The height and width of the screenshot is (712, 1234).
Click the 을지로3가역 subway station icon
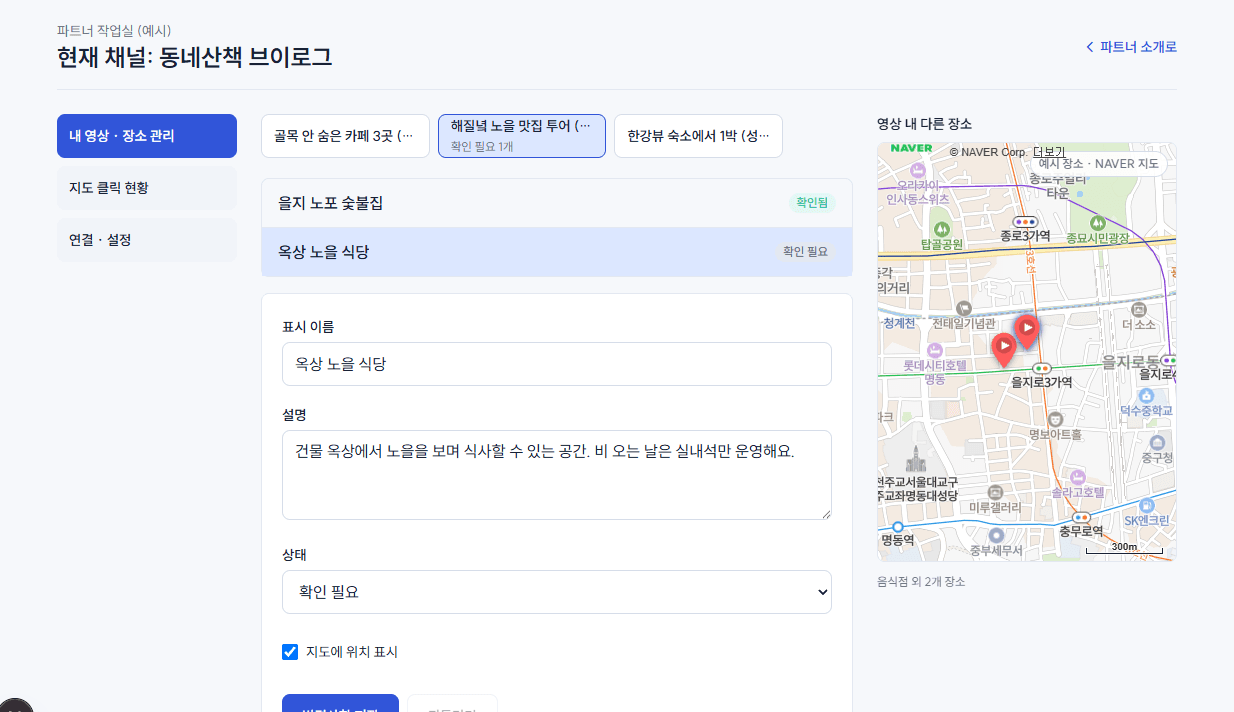click(x=1042, y=368)
